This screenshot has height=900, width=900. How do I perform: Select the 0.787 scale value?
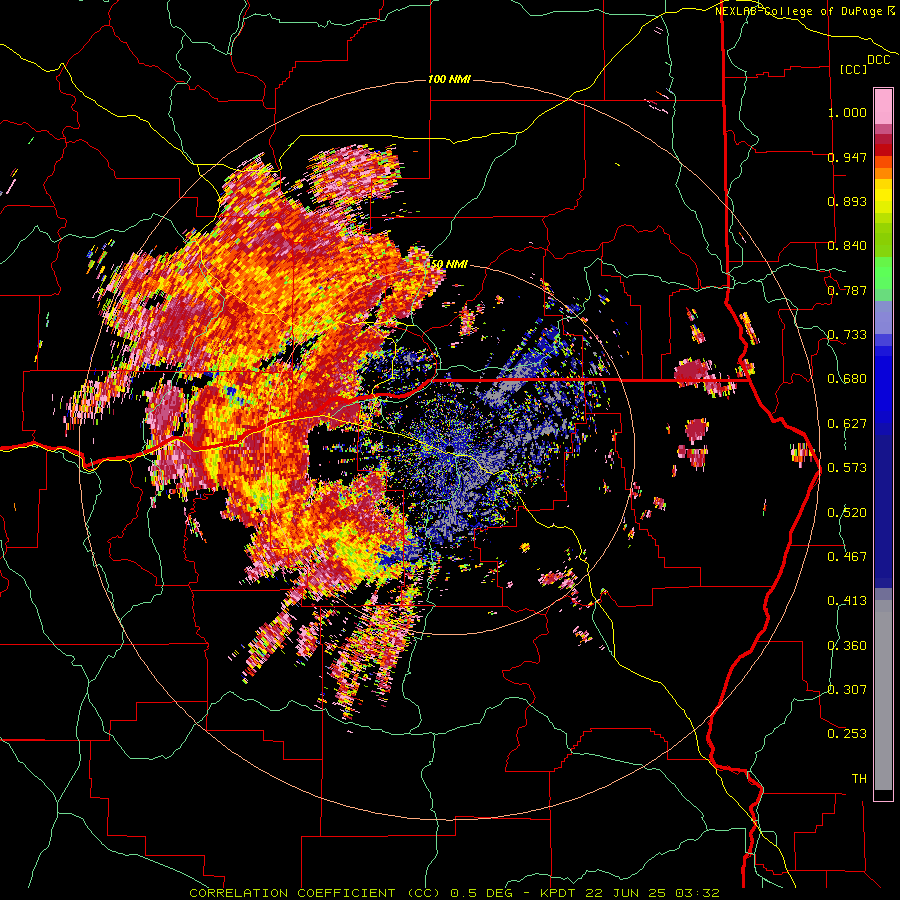[847, 290]
